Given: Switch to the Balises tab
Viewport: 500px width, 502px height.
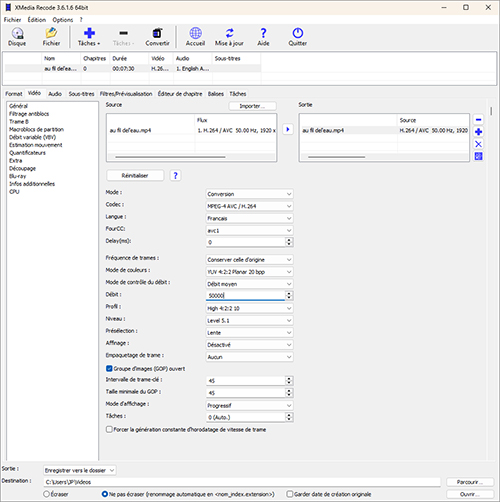Looking at the screenshot, I should click(x=216, y=94).
